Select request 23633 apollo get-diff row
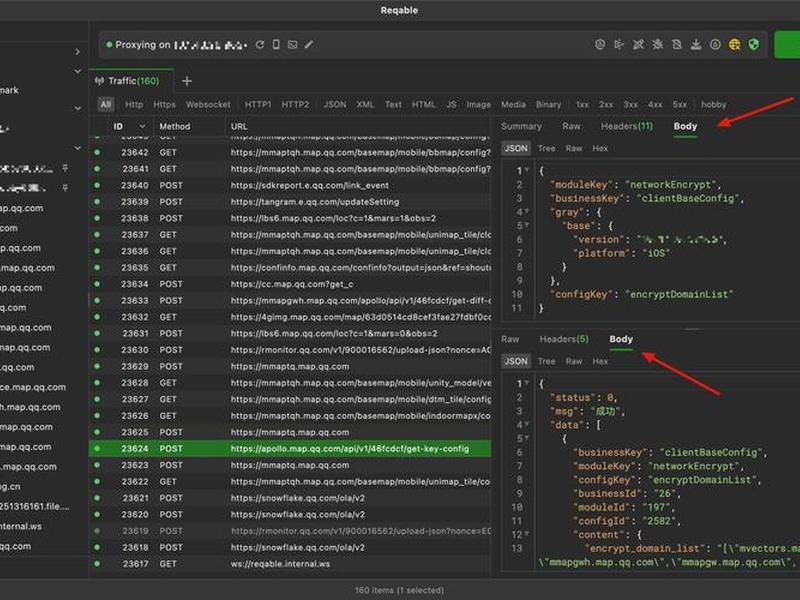The image size is (800, 600). [290, 301]
